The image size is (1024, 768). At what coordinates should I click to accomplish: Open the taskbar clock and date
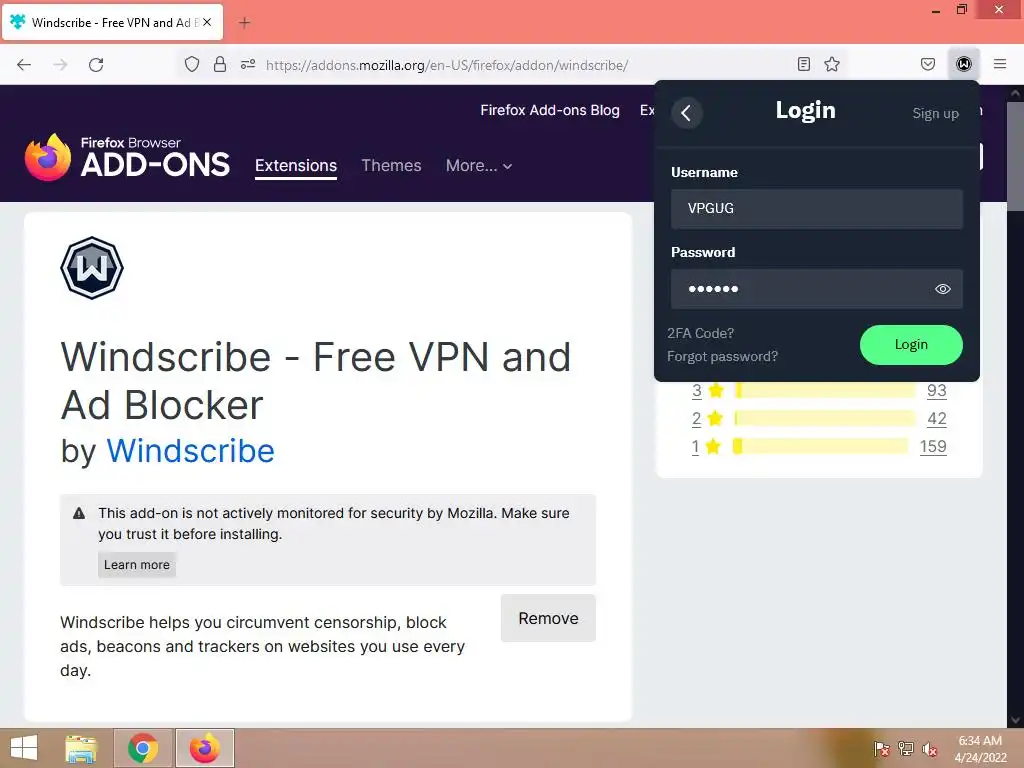(980, 749)
